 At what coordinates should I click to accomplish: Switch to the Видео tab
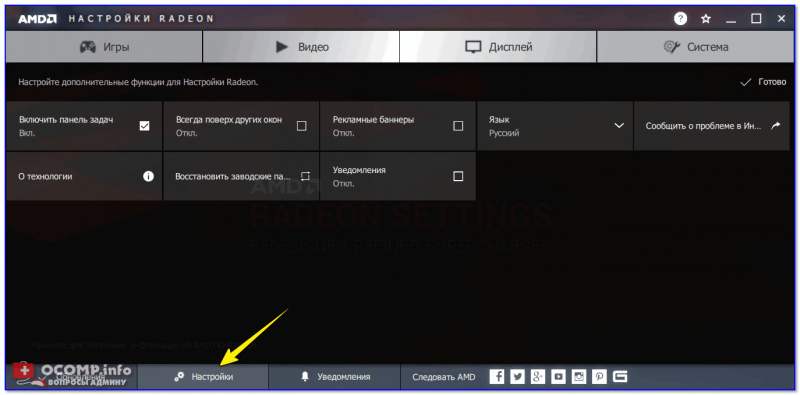pyautogui.click(x=301, y=47)
